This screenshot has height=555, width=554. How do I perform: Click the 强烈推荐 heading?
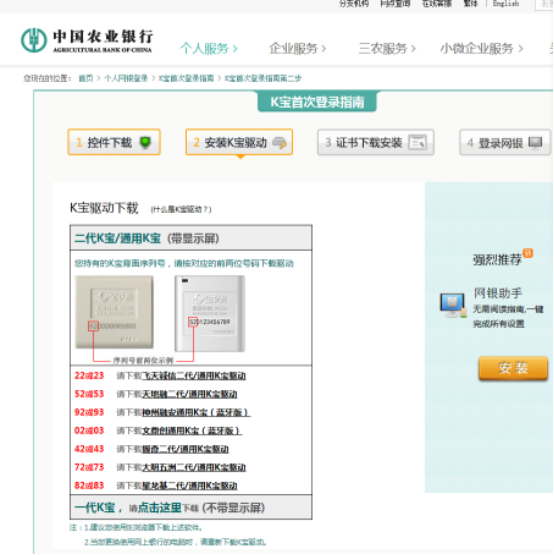(497, 260)
